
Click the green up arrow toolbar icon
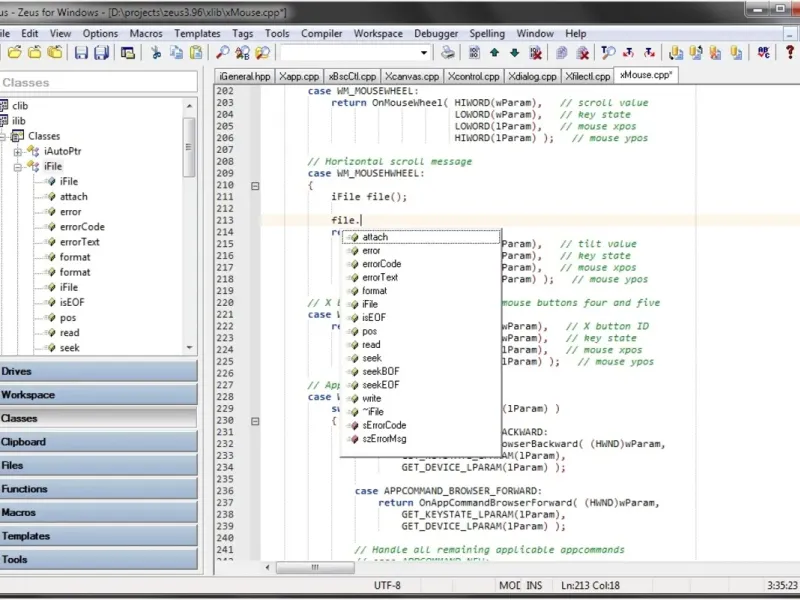495,53
